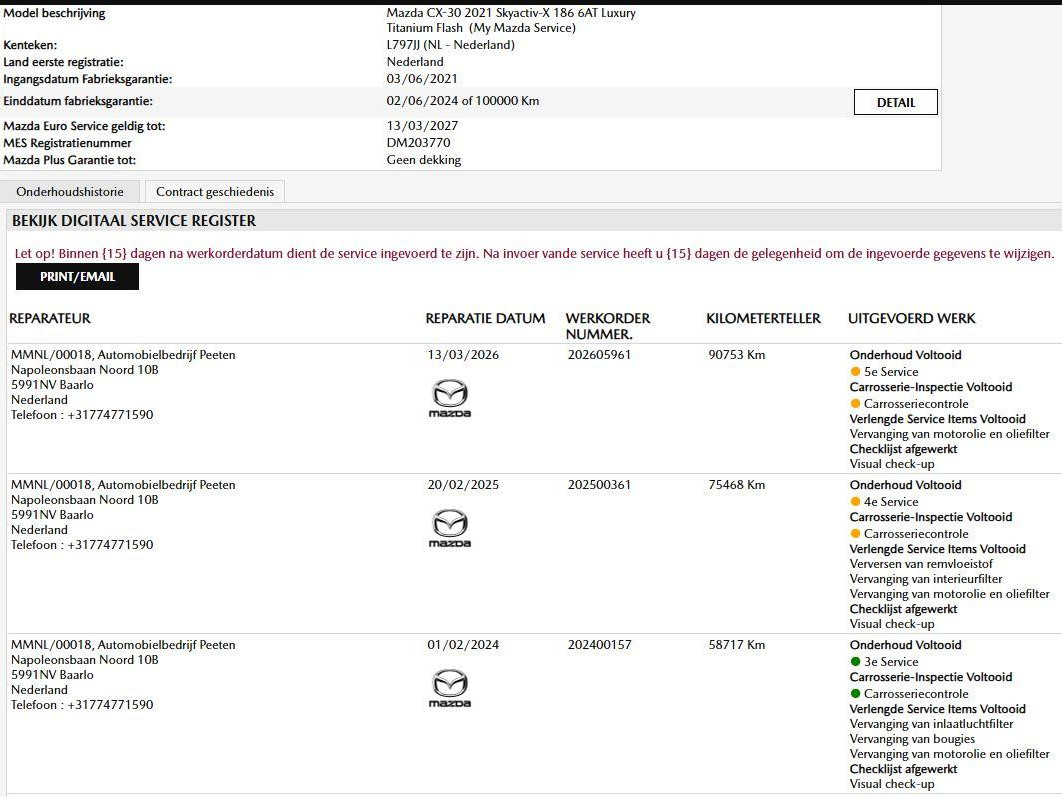Viewport: 1062px width, 797px height.
Task: Click Mazda logo for 13/03/2026 service
Action: pos(450,398)
